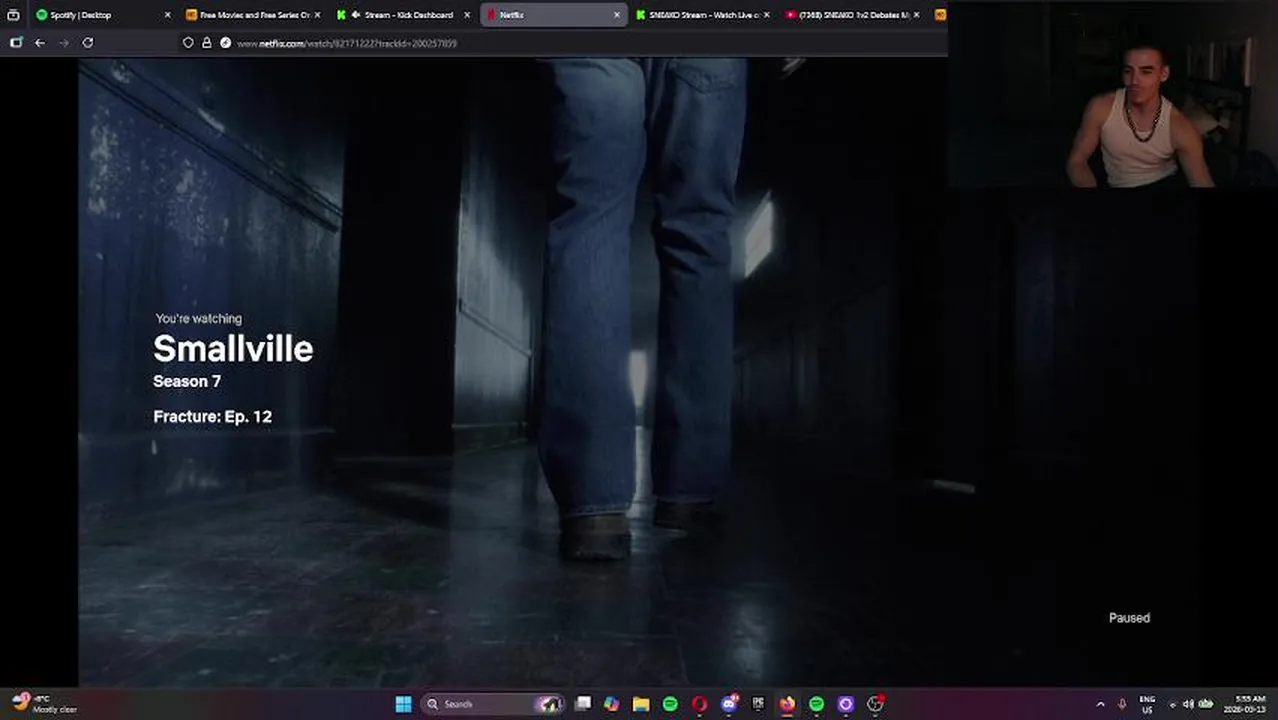Close the SNEAKO 1v2 Debates tab

click(x=917, y=15)
